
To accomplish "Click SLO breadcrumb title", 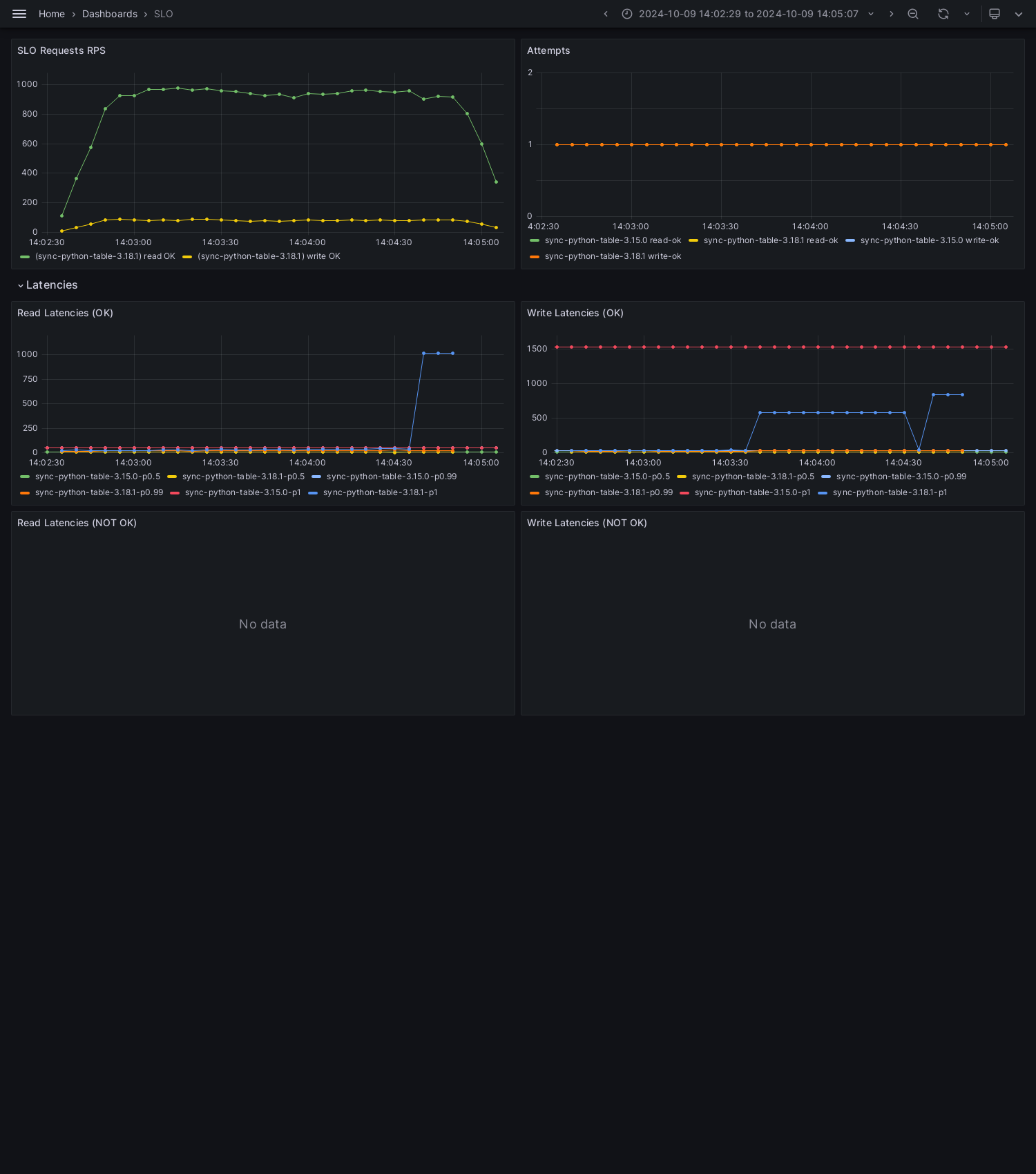I will coord(164,14).
